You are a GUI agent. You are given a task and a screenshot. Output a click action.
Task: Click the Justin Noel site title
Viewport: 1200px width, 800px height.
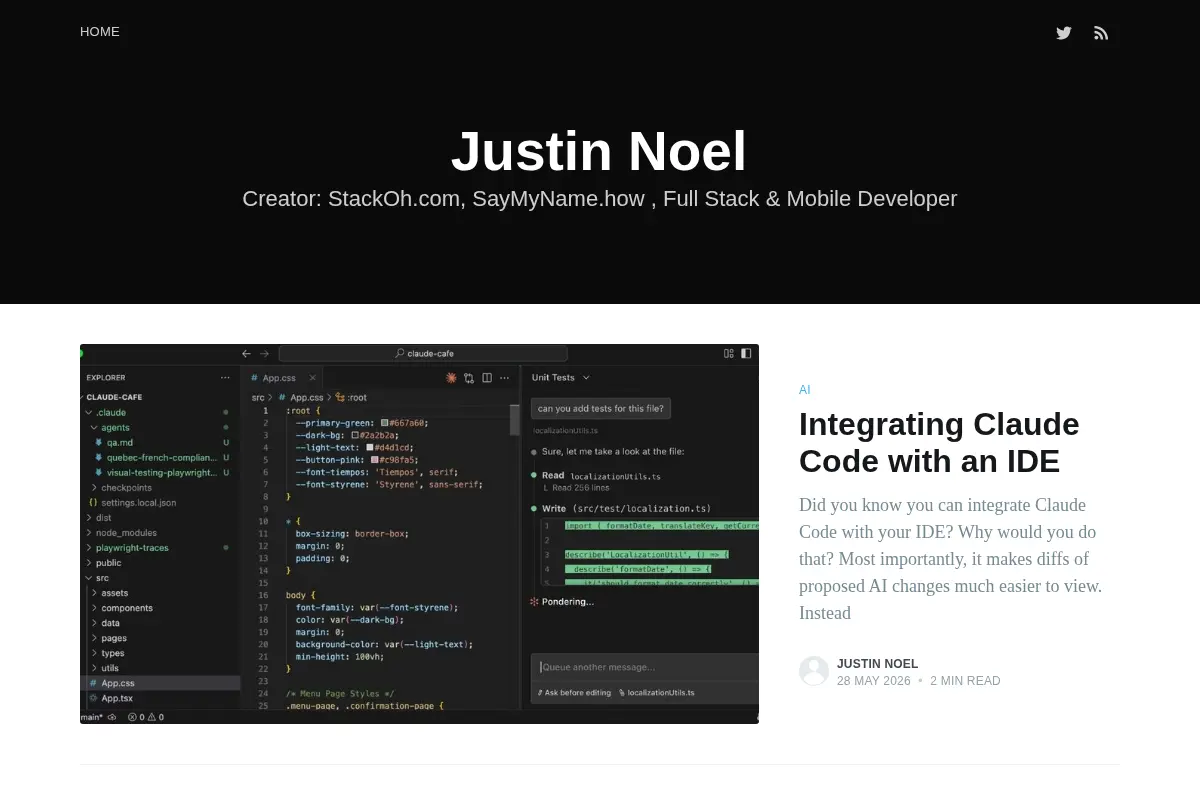click(x=599, y=151)
